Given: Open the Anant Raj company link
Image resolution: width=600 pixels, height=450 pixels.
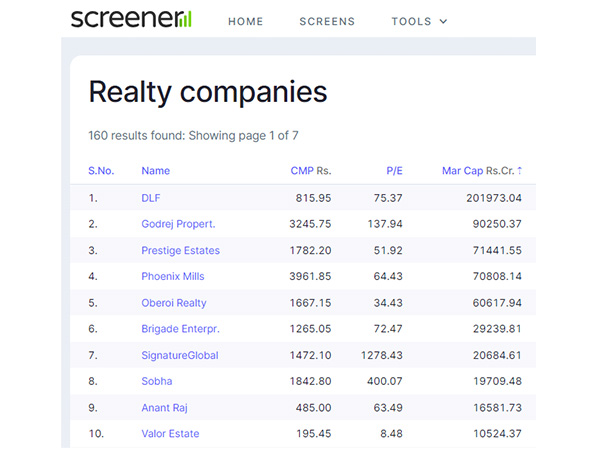Looking at the screenshot, I should point(164,408).
